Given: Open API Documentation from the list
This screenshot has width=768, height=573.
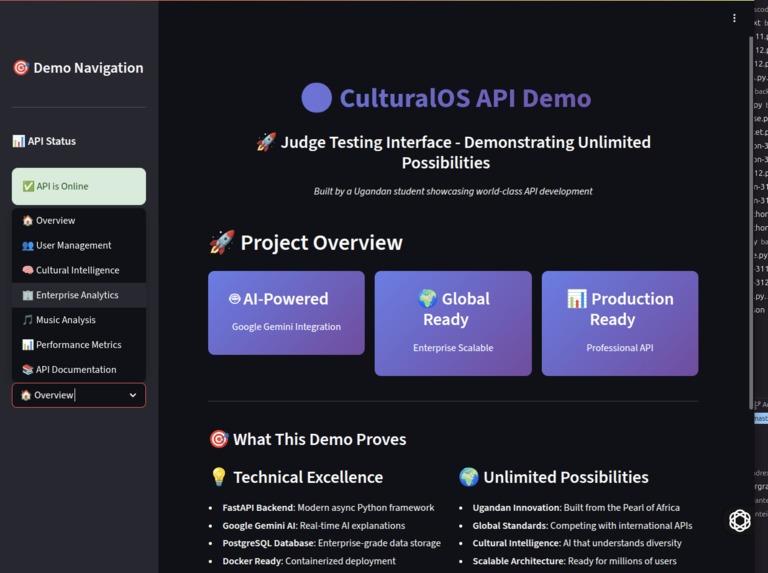Looking at the screenshot, I should click(79, 370).
